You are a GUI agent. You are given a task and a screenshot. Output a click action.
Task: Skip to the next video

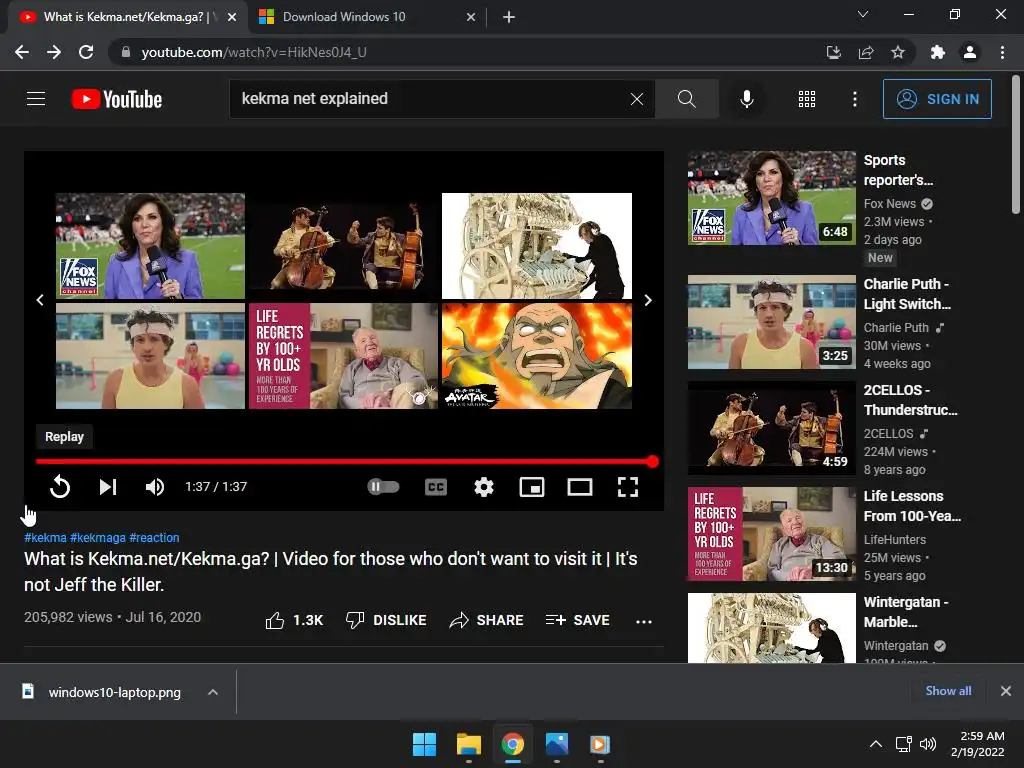click(108, 487)
